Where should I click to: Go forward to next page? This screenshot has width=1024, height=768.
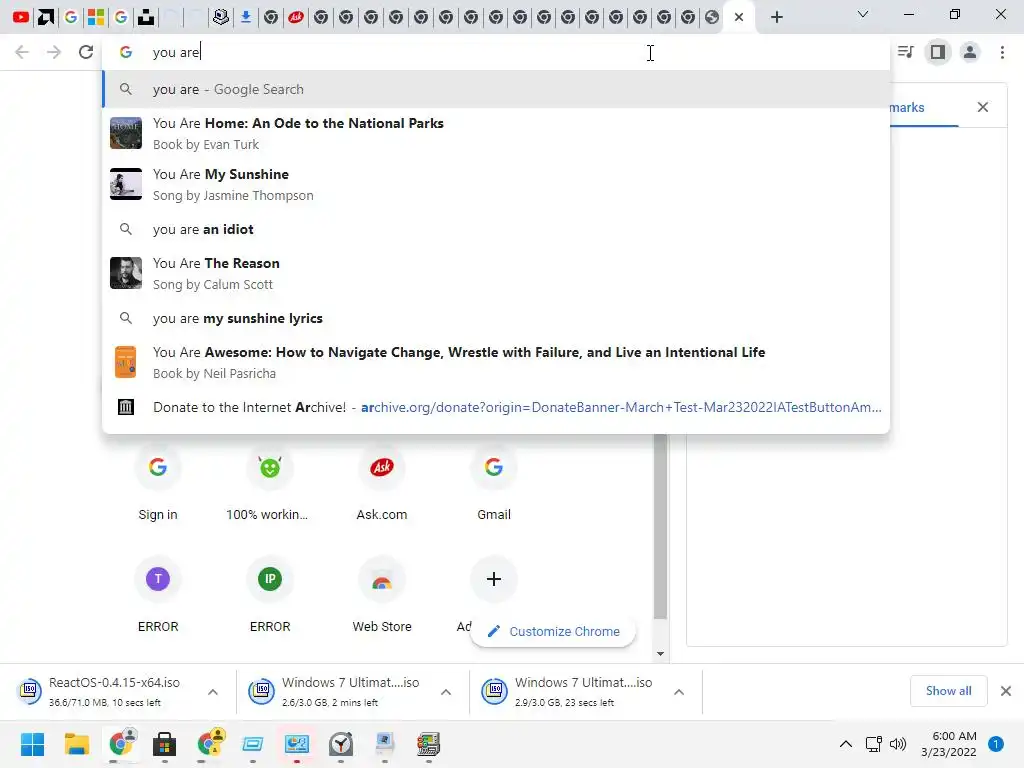click(x=54, y=52)
